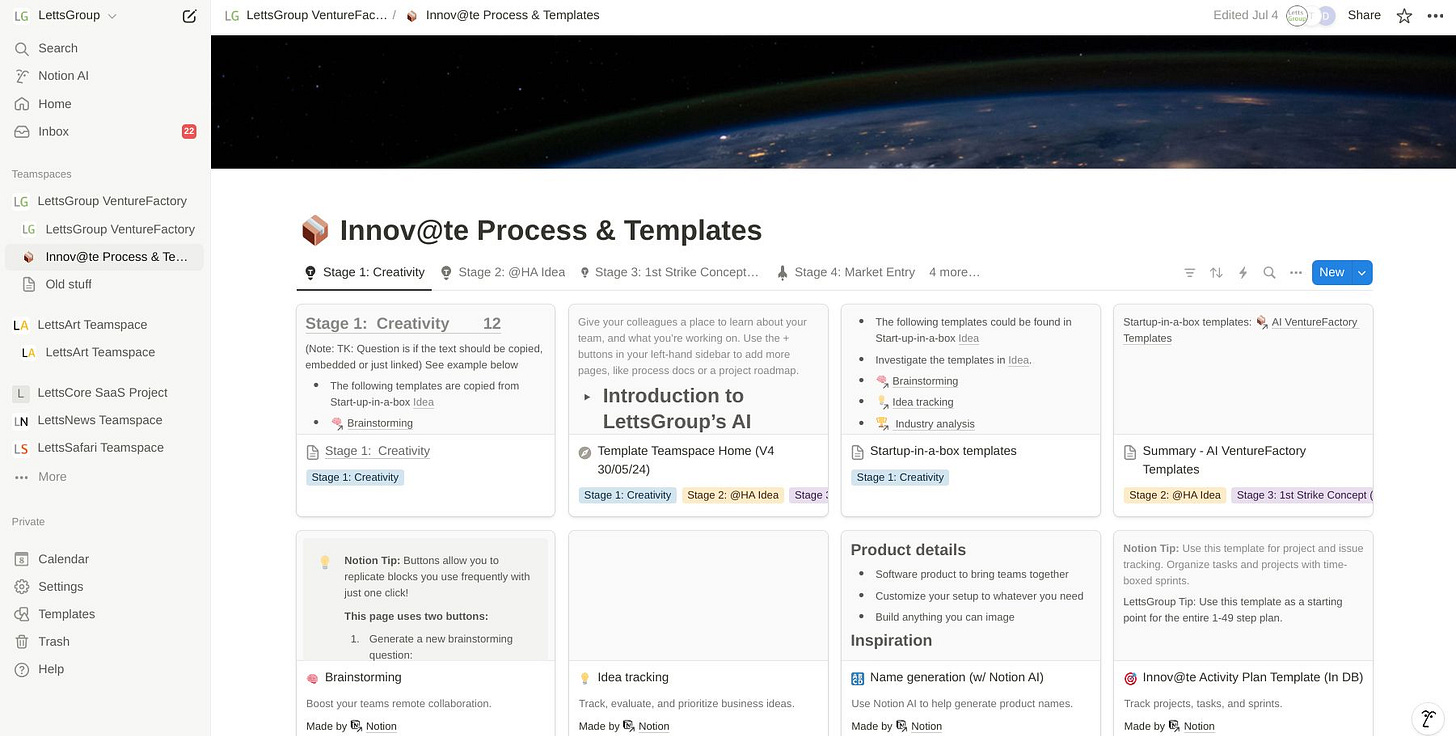Screen dimensions: 1456x736
Task: Open the New button dropdown chevron
Action: point(1359,272)
